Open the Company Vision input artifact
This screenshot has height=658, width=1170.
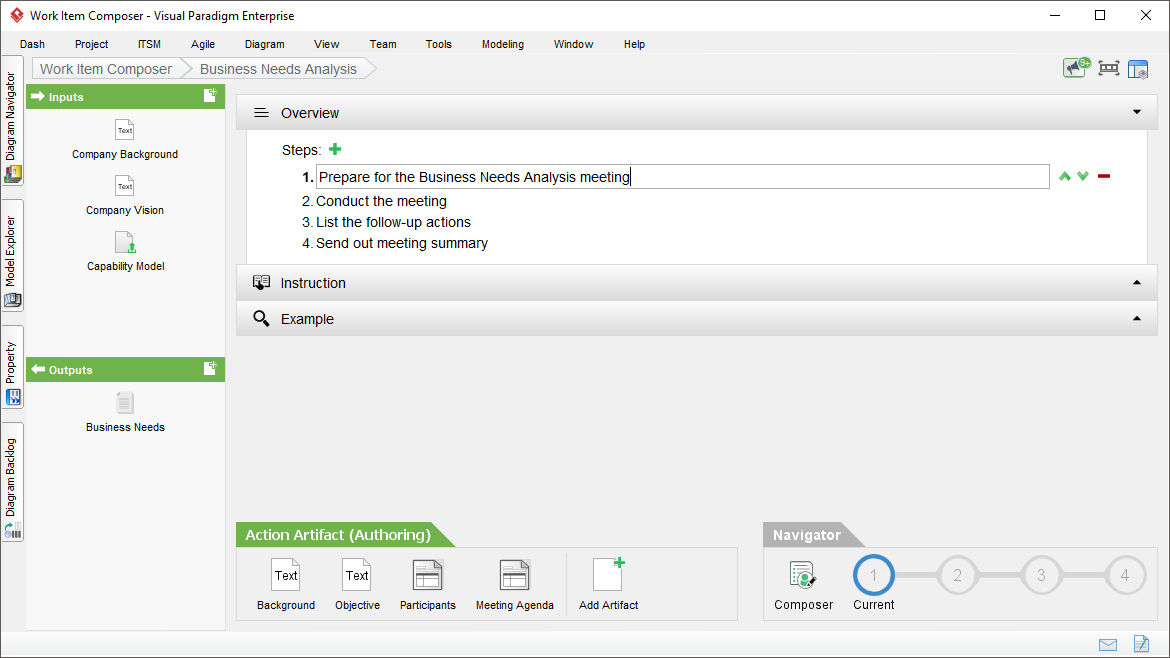[x=125, y=195]
